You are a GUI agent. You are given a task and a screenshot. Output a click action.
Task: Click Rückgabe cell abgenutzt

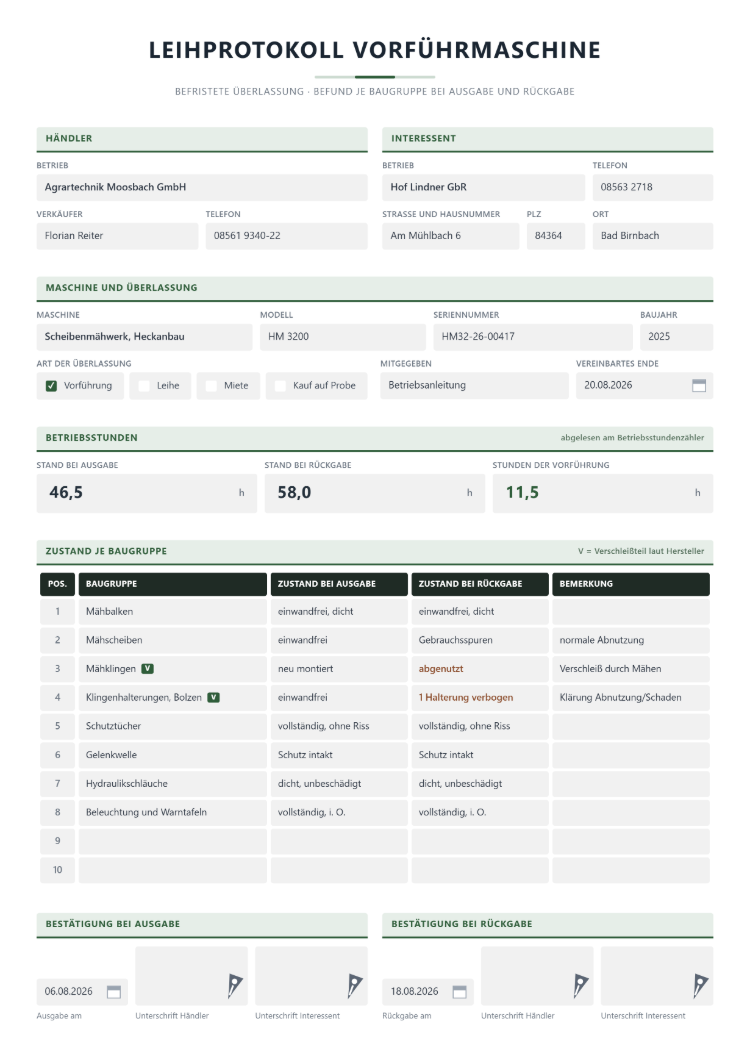[479, 669]
